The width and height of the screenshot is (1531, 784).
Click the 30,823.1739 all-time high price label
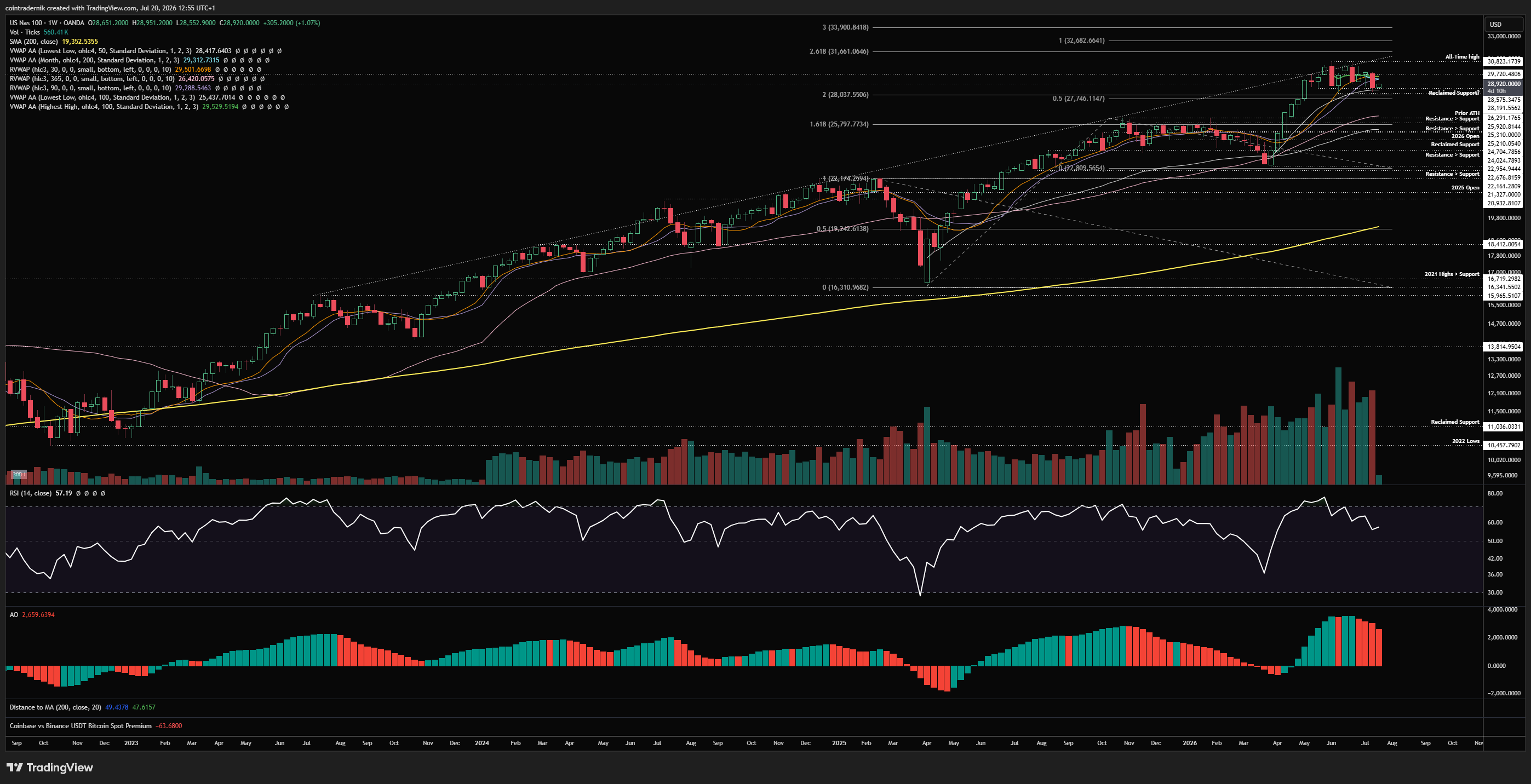point(1504,61)
